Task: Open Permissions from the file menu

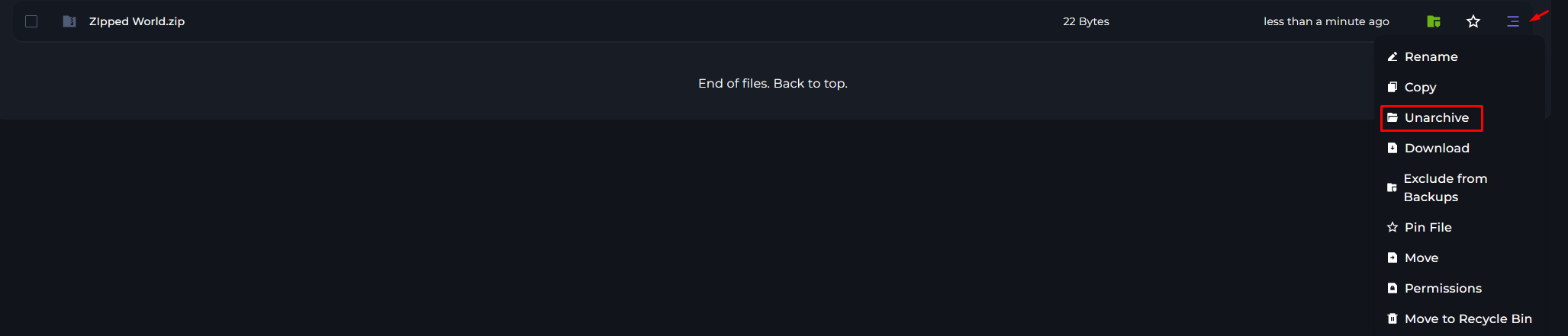Action: 1442,288
